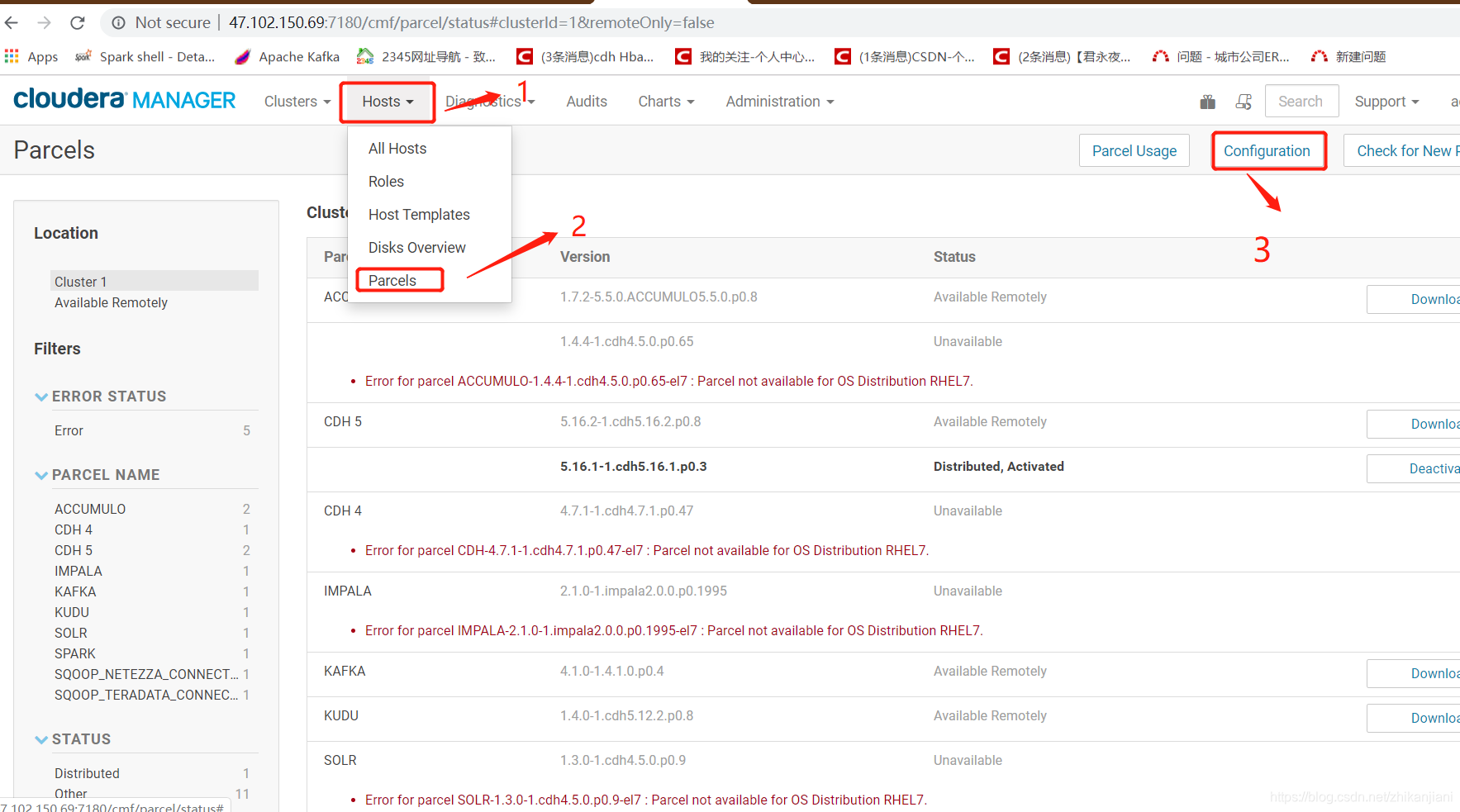Select Roles from Hosts menu

tap(430, 182)
